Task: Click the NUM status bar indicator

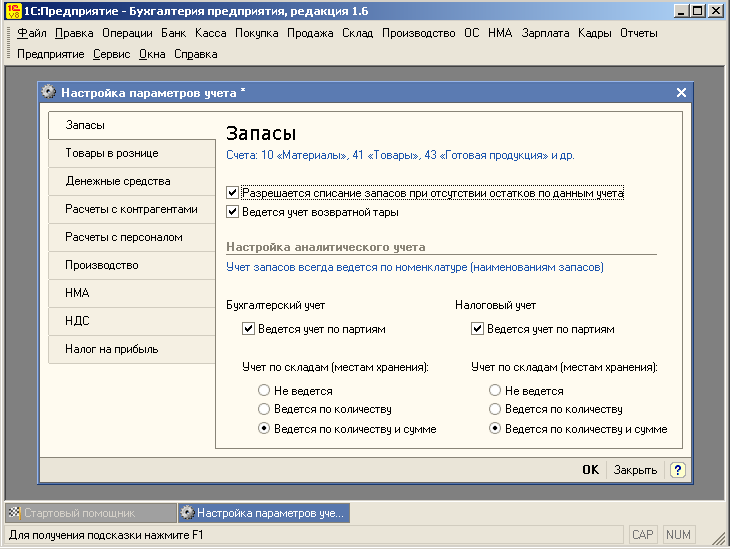Action: pyautogui.click(x=678, y=535)
